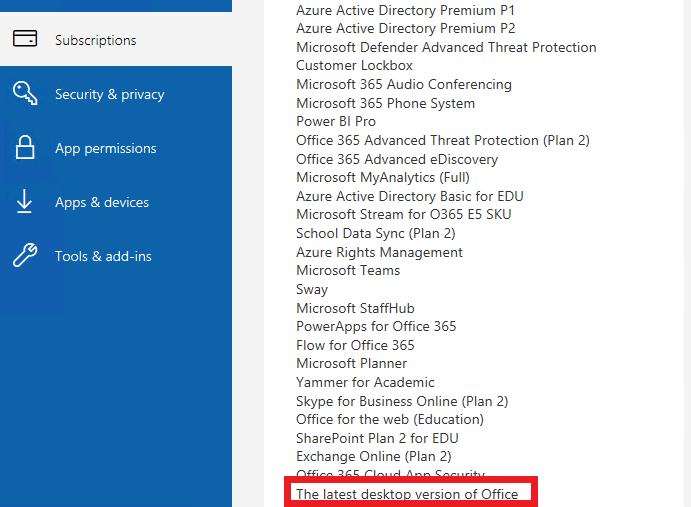This screenshot has width=691, height=507.
Task: Click 'Yammer for Academic' line
Action: click(x=365, y=382)
